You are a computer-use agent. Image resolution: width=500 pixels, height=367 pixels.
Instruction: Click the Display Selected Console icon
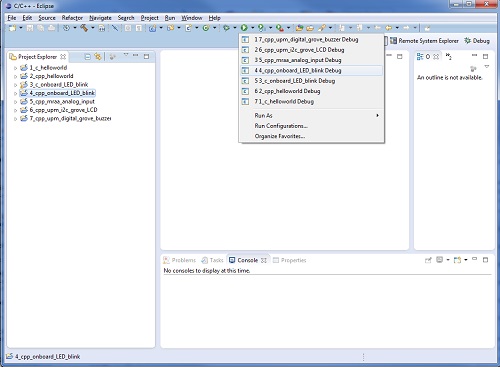click(440, 260)
